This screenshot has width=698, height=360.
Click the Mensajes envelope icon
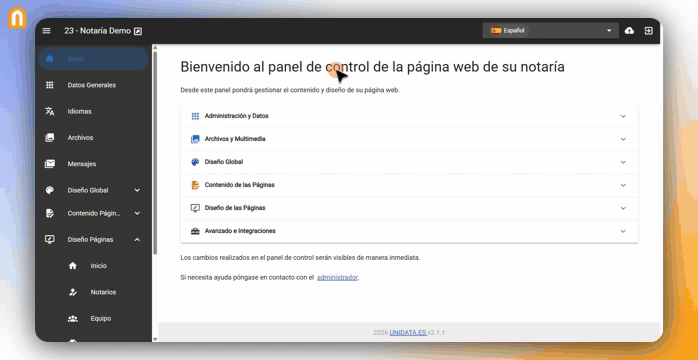49,164
